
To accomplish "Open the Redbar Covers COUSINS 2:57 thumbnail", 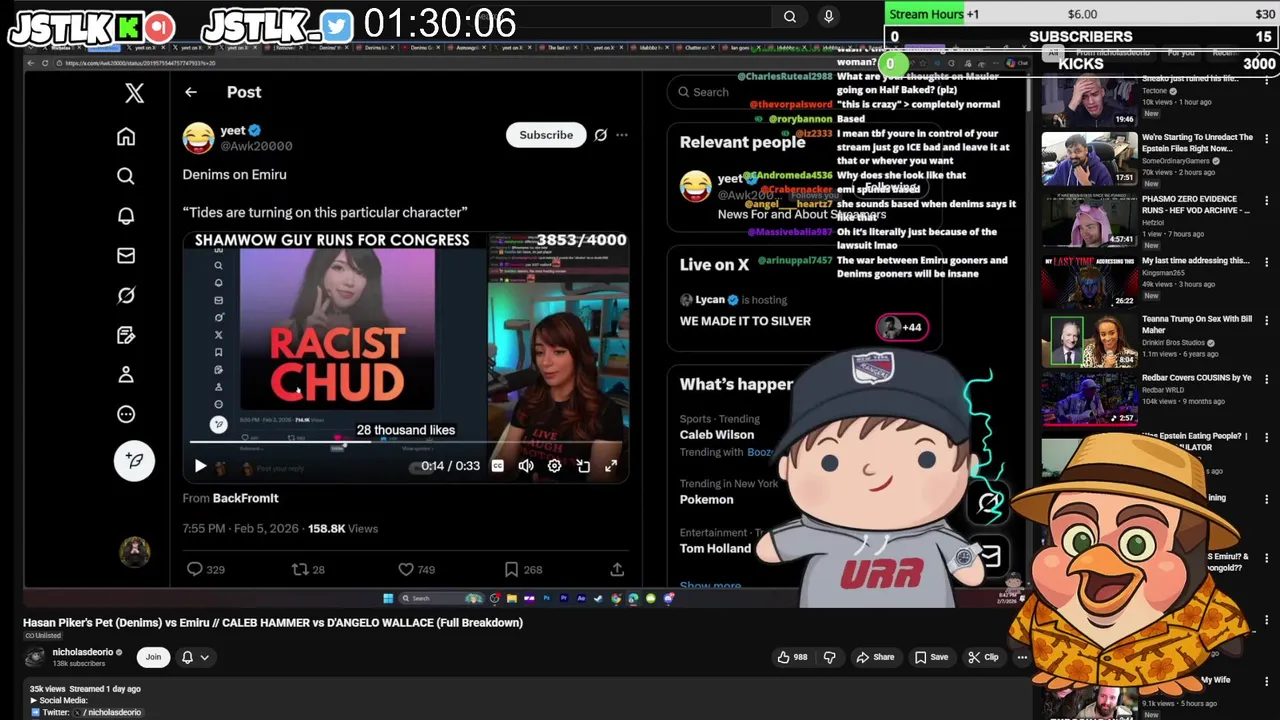I will click(1089, 399).
